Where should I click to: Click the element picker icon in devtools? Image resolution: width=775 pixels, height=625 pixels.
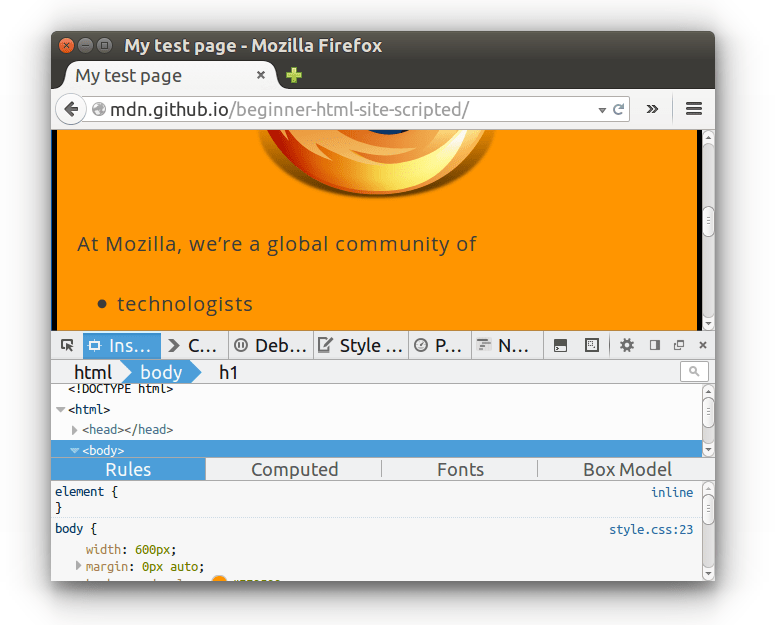coord(67,345)
